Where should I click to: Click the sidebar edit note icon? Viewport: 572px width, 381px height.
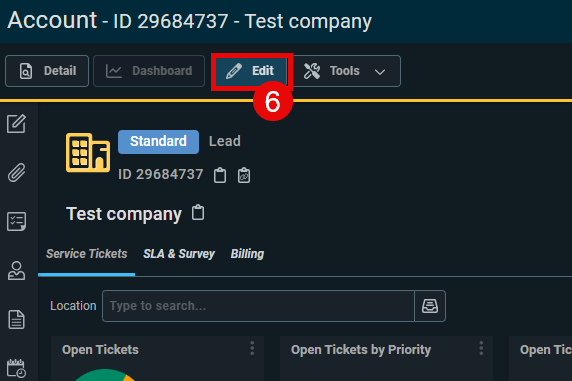click(x=16, y=124)
